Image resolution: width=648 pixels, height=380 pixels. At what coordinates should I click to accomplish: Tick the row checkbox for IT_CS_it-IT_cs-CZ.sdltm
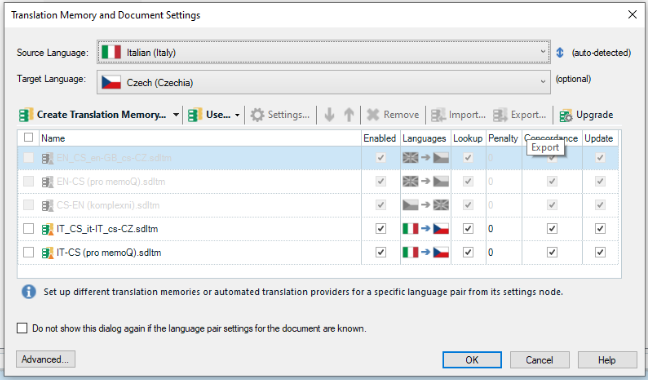coord(29,228)
